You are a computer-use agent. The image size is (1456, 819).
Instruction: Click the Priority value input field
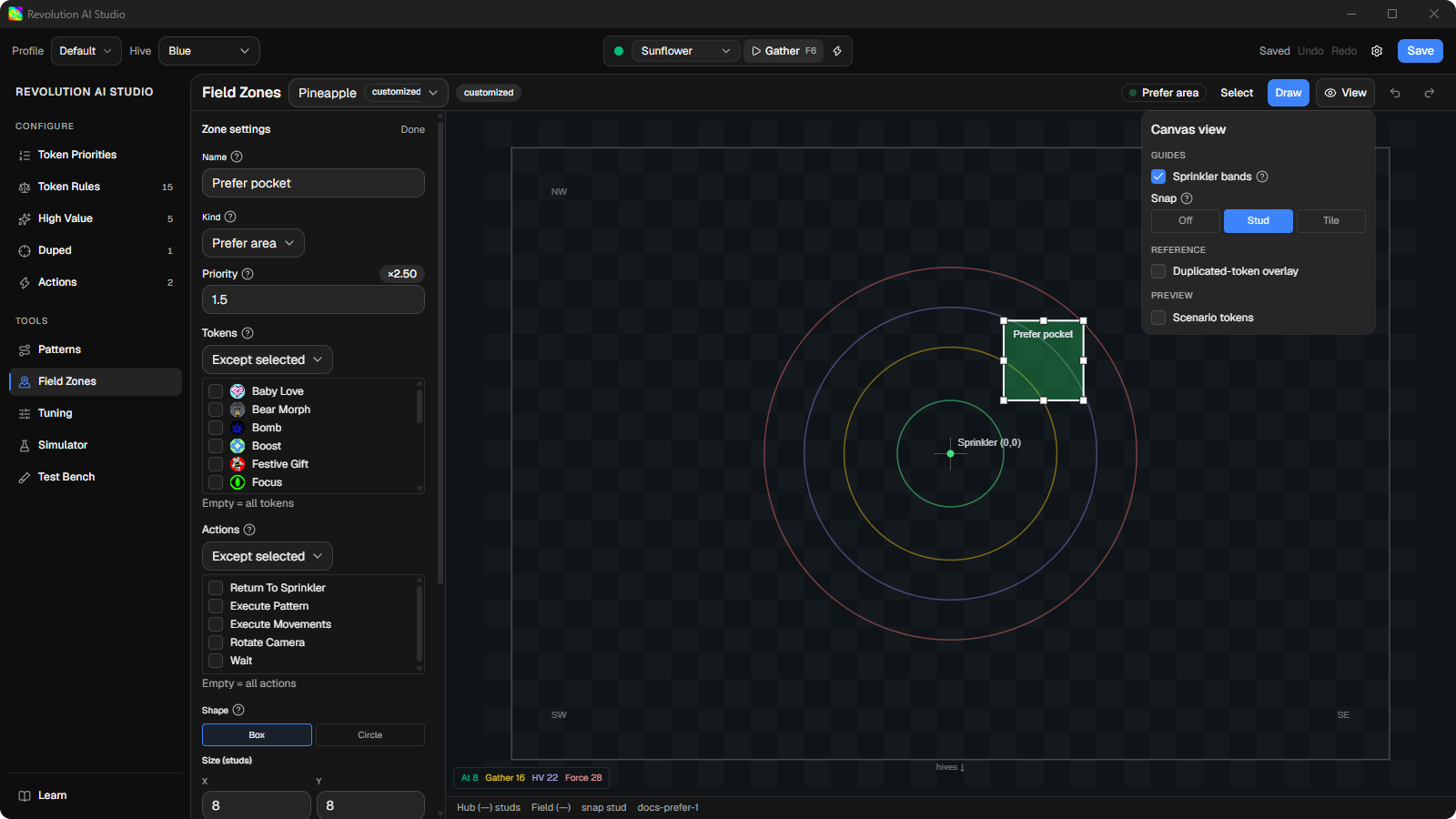pos(313,299)
